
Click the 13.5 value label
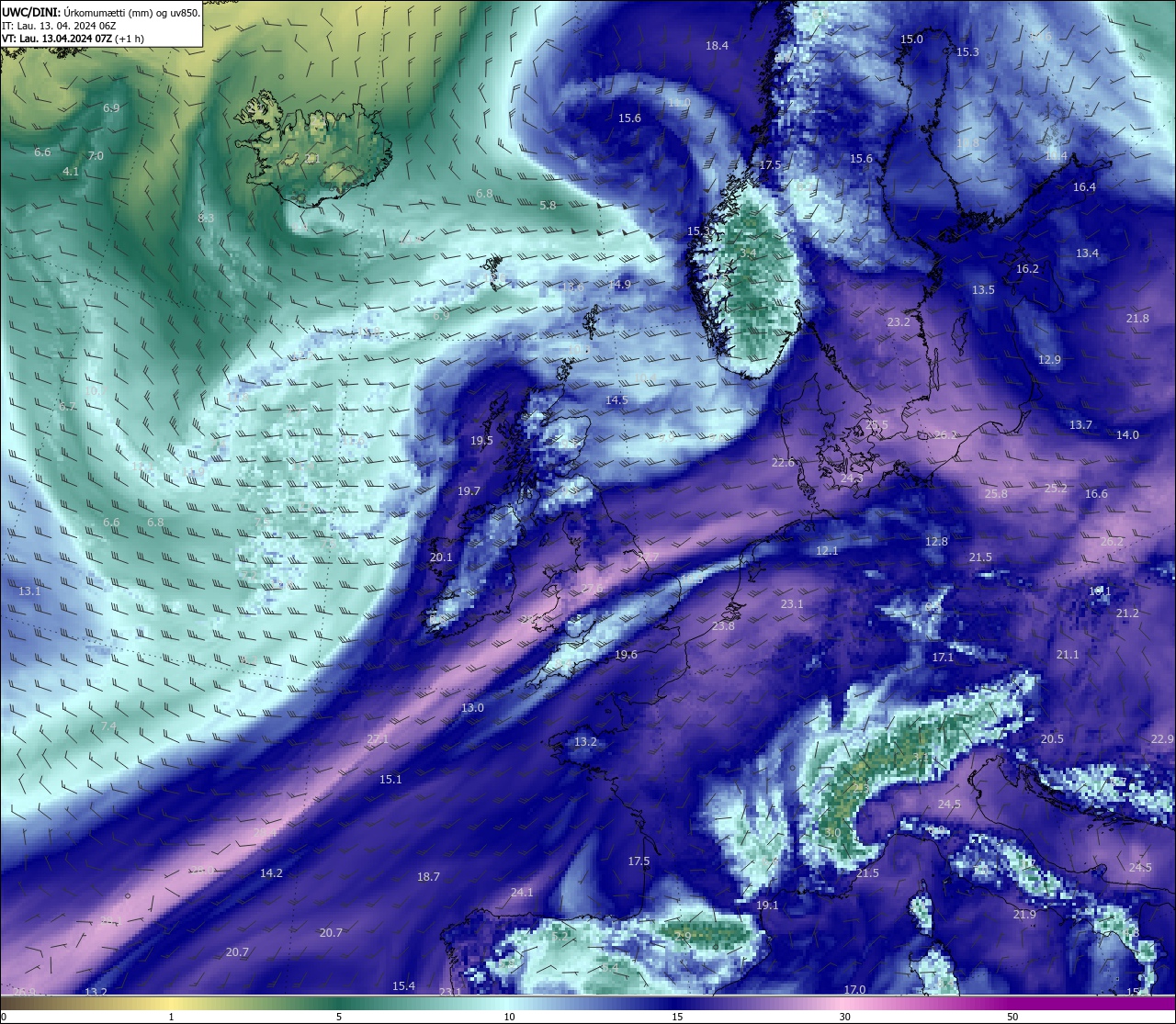tap(983, 290)
